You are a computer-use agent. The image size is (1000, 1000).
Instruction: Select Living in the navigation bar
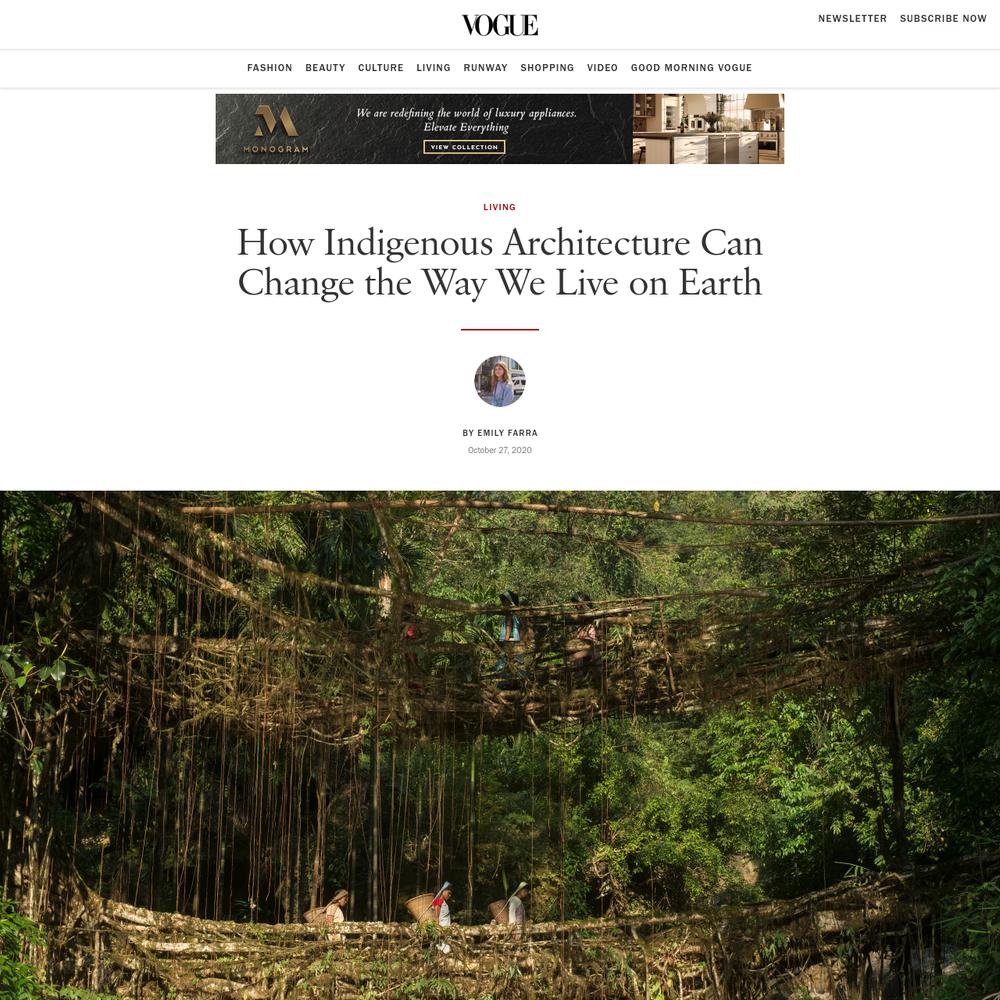pos(433,68)
